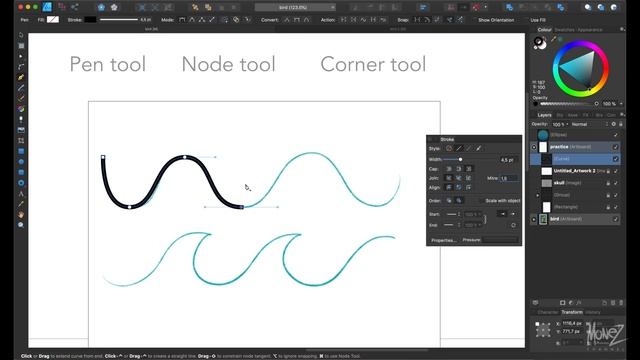Choose Pen Mode in the Mode group

click(182, 20)
